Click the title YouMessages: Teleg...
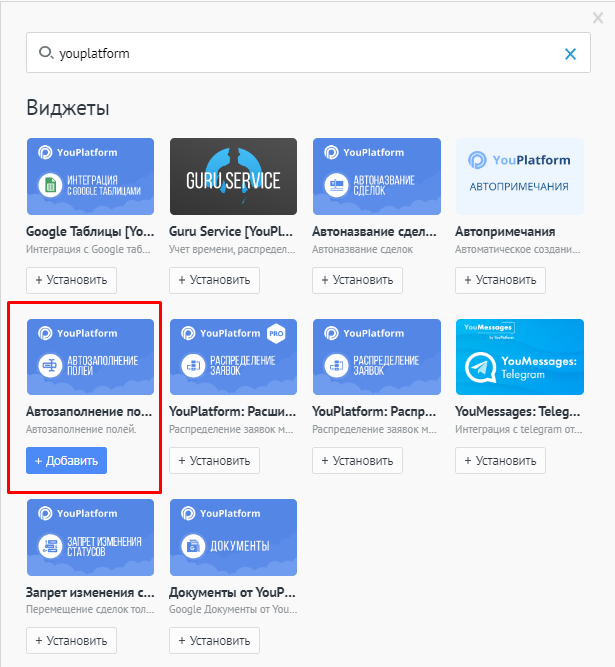This screenshot has width=615, height=667. pos(518,412)
